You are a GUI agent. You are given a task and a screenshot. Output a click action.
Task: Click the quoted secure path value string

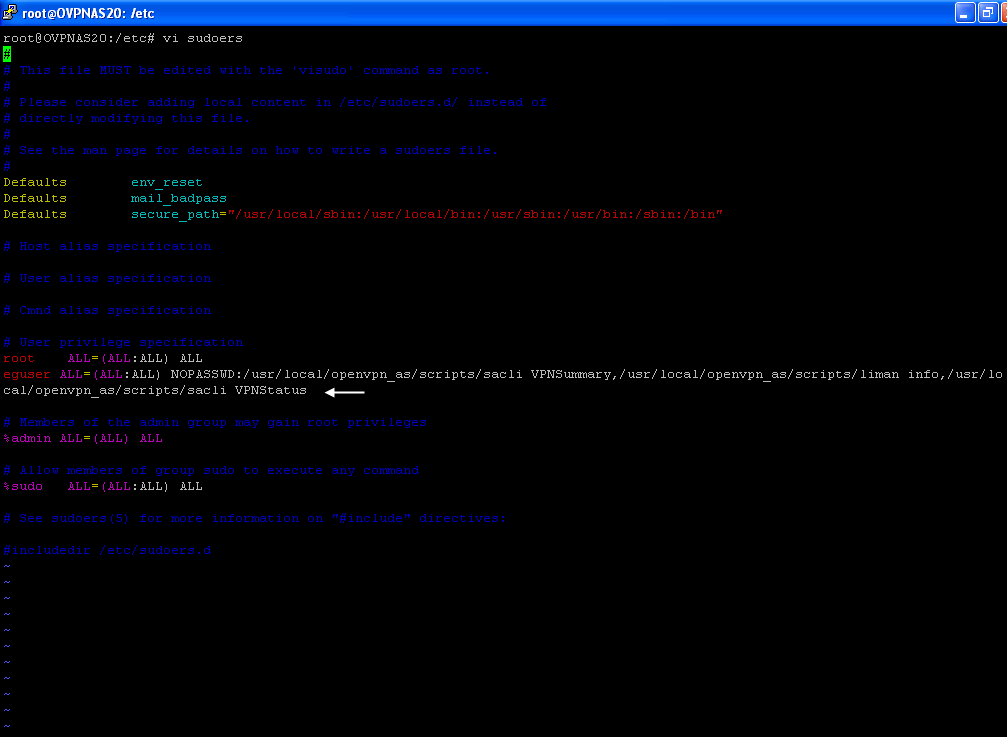click(475, 214)
